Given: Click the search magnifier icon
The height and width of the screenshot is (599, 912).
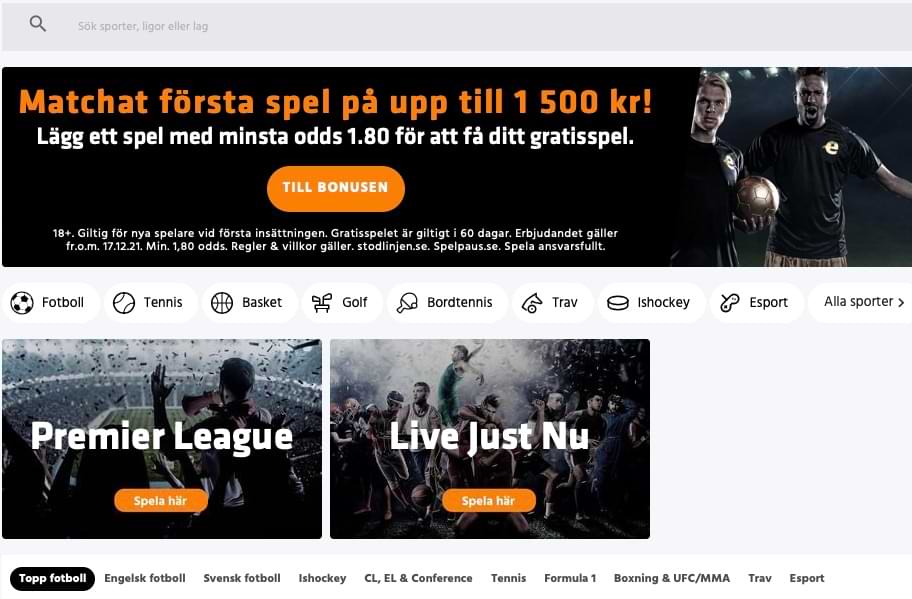Looking at the screenshot, I should pyautogui.click(x=37, y=24).
